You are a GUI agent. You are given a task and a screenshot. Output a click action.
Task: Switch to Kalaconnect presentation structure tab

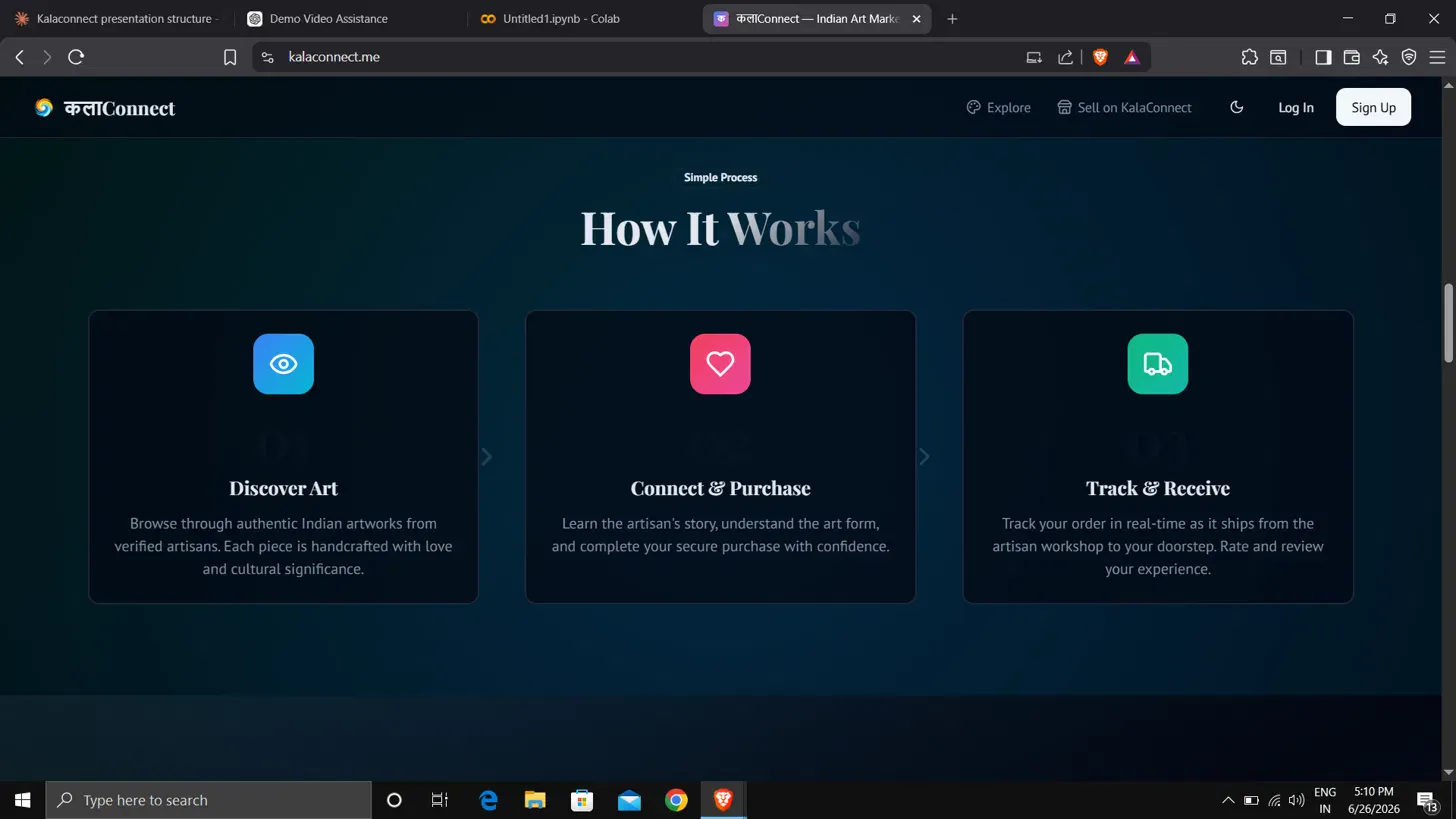[x=117, y=19]
